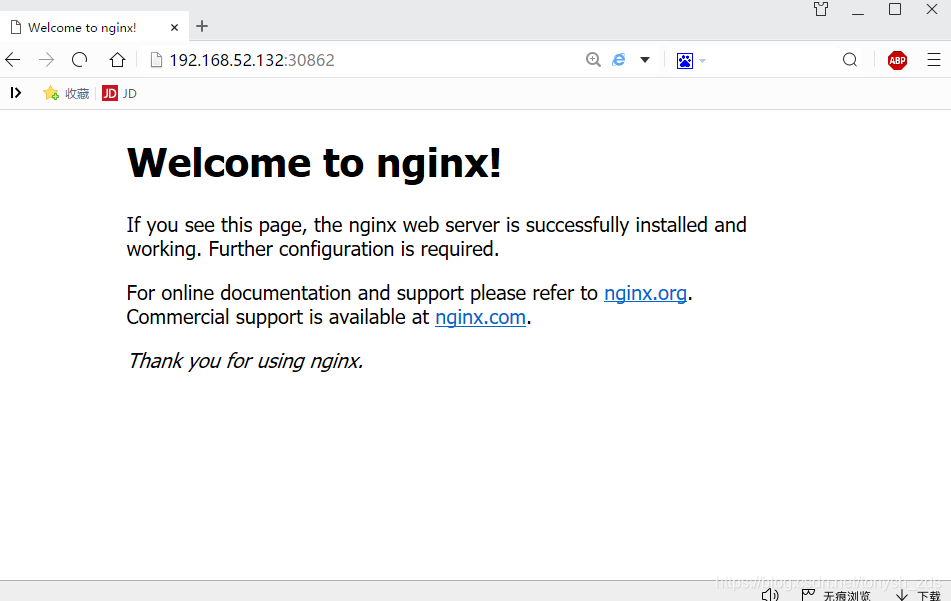This screenshot has width=951, height=601.
Task: Open a new tab
Action: click(202, 26)
